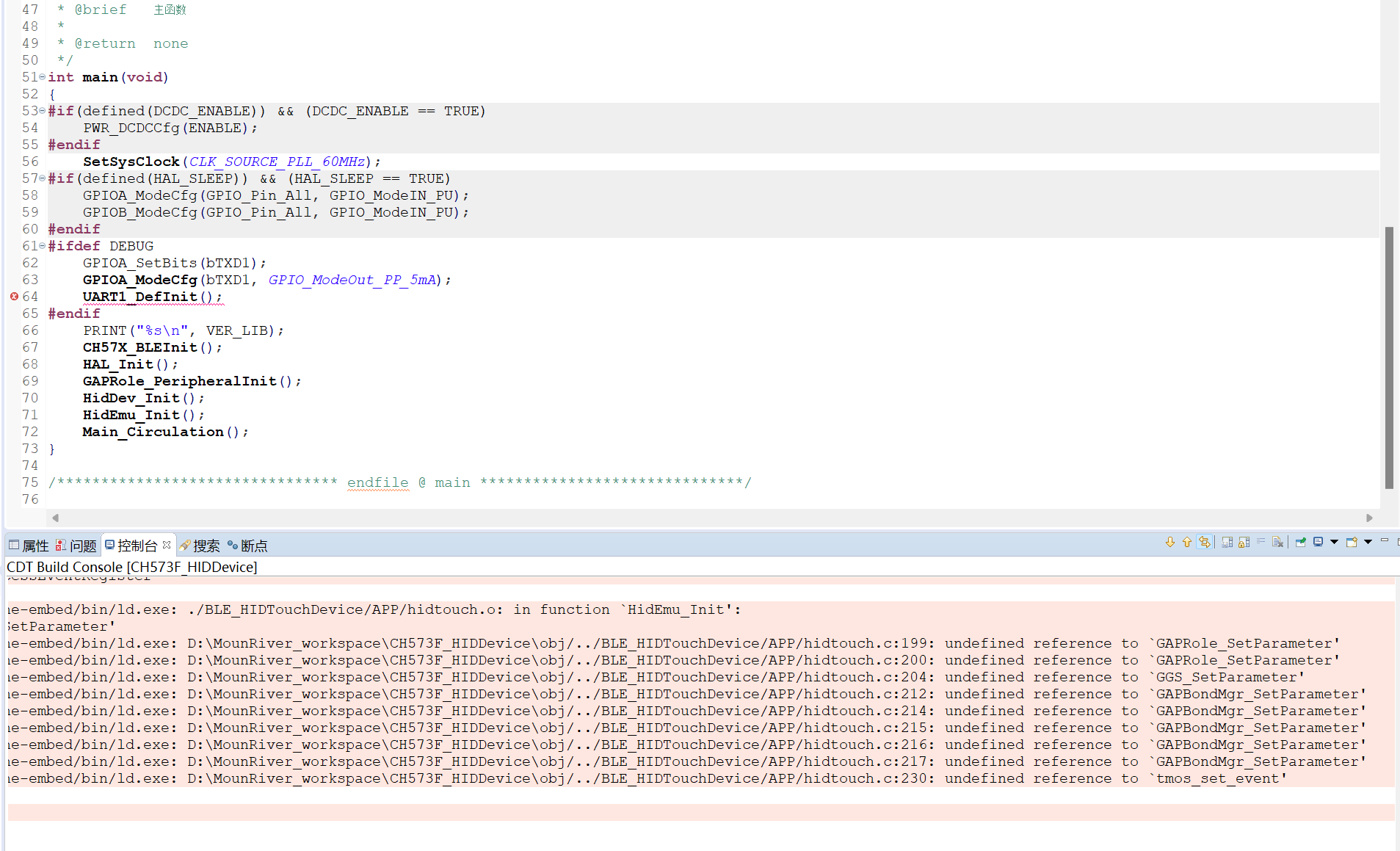Click the editor vertical scrollbar thumb
This screenshot has width=1400, height=851.
click(x=1388, y=358)
